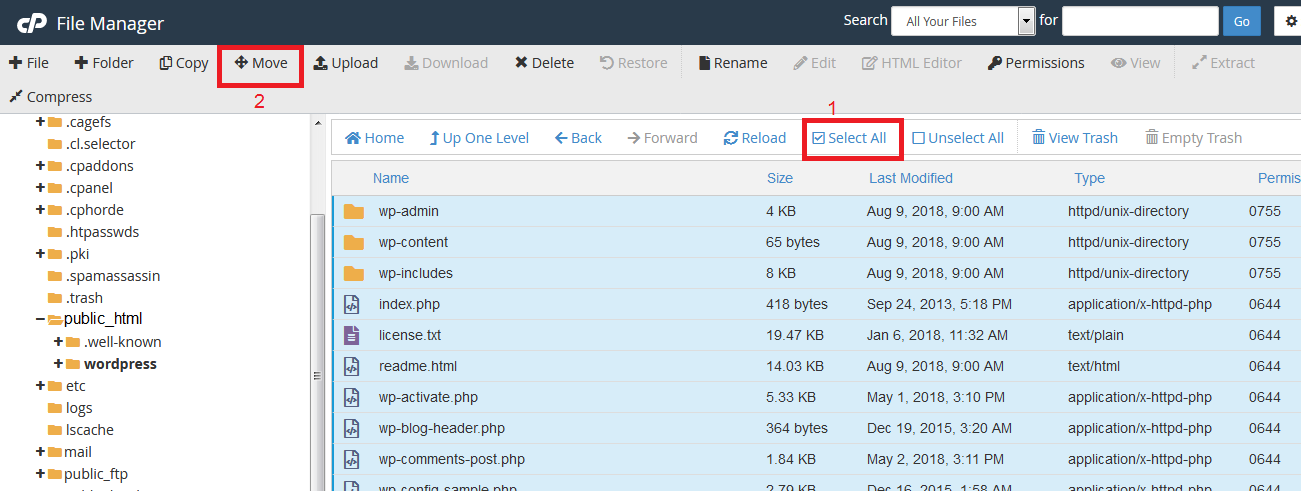
Task: Click the View toolbar button
Action: [x=1136, y=63]
